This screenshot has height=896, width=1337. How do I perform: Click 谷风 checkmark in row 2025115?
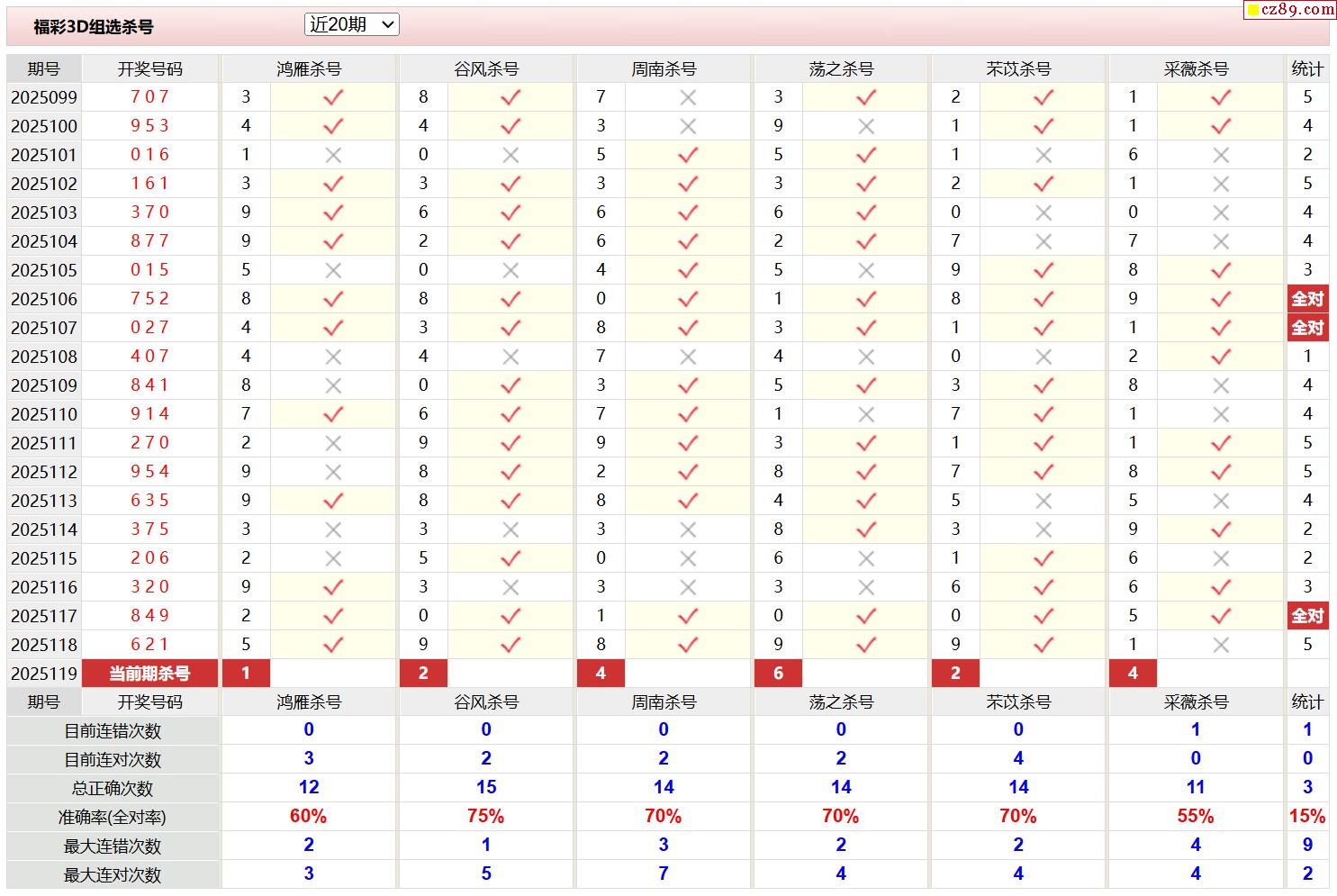tap(510, 558)
